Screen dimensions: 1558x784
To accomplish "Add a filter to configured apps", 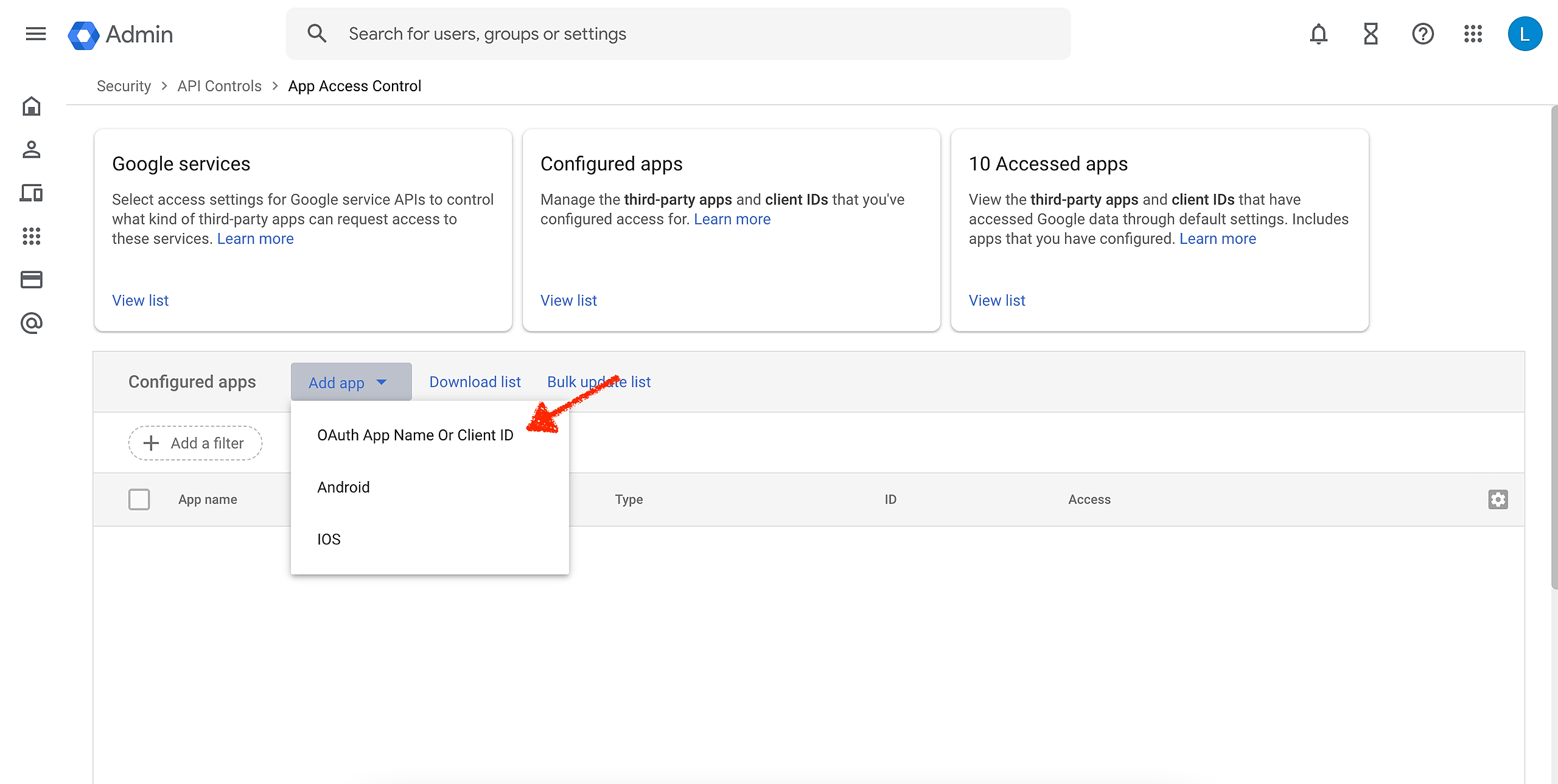I will pos(195,443).
